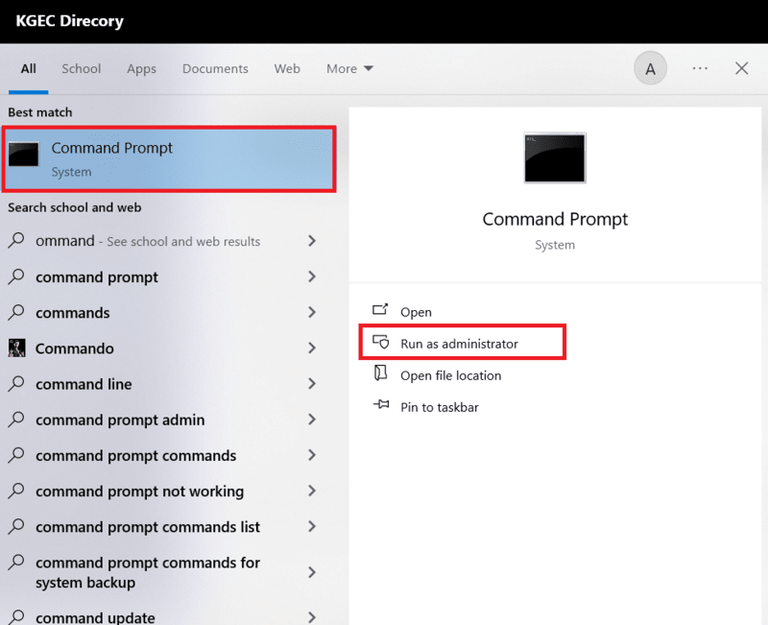The image size is (768, 625).
Task: Choose Run as administrator
Action: [459, 344]
